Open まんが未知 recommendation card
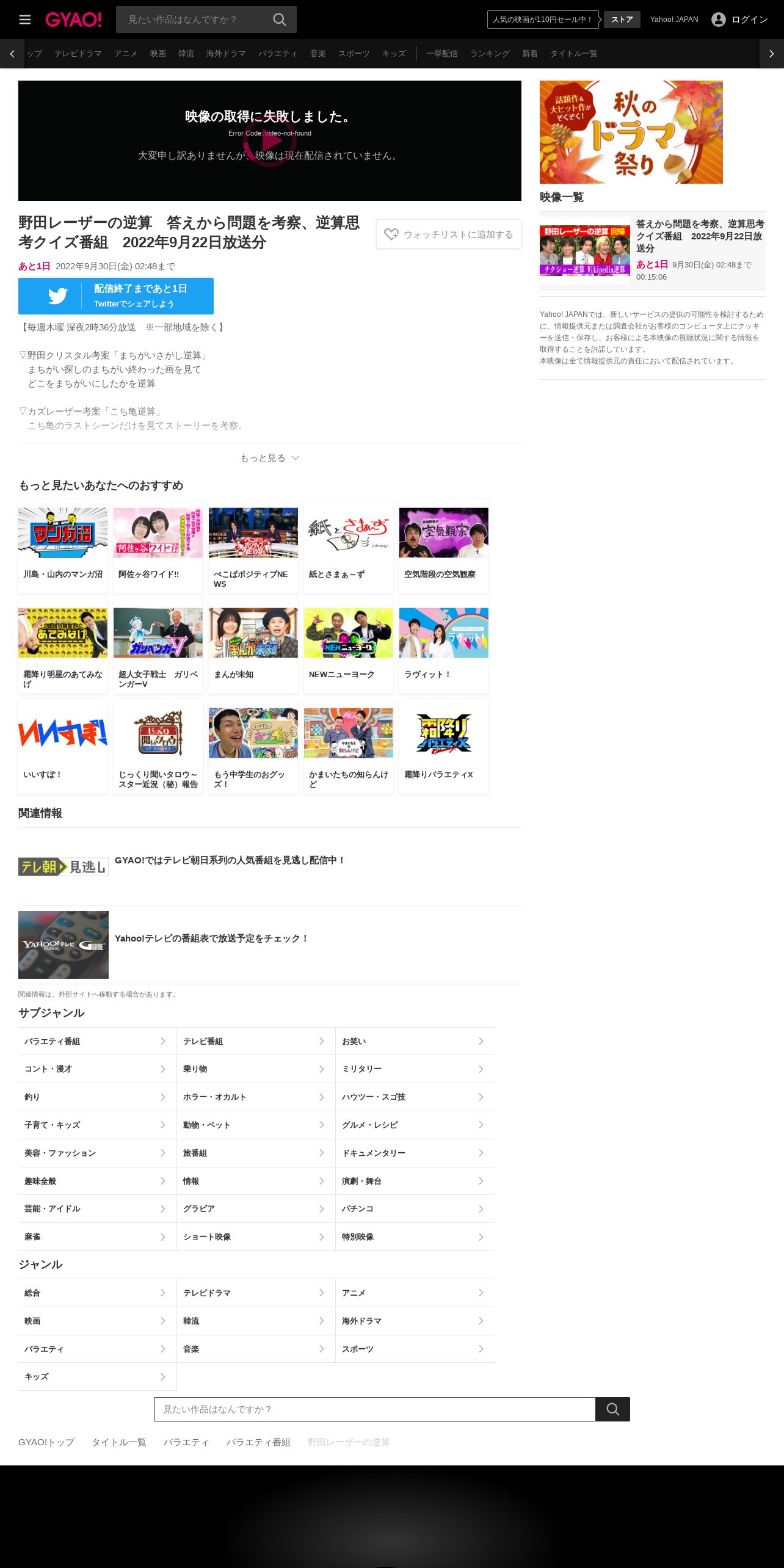Screen dimensions: 784x1568 pyautogui.click(x=253, y=647)
